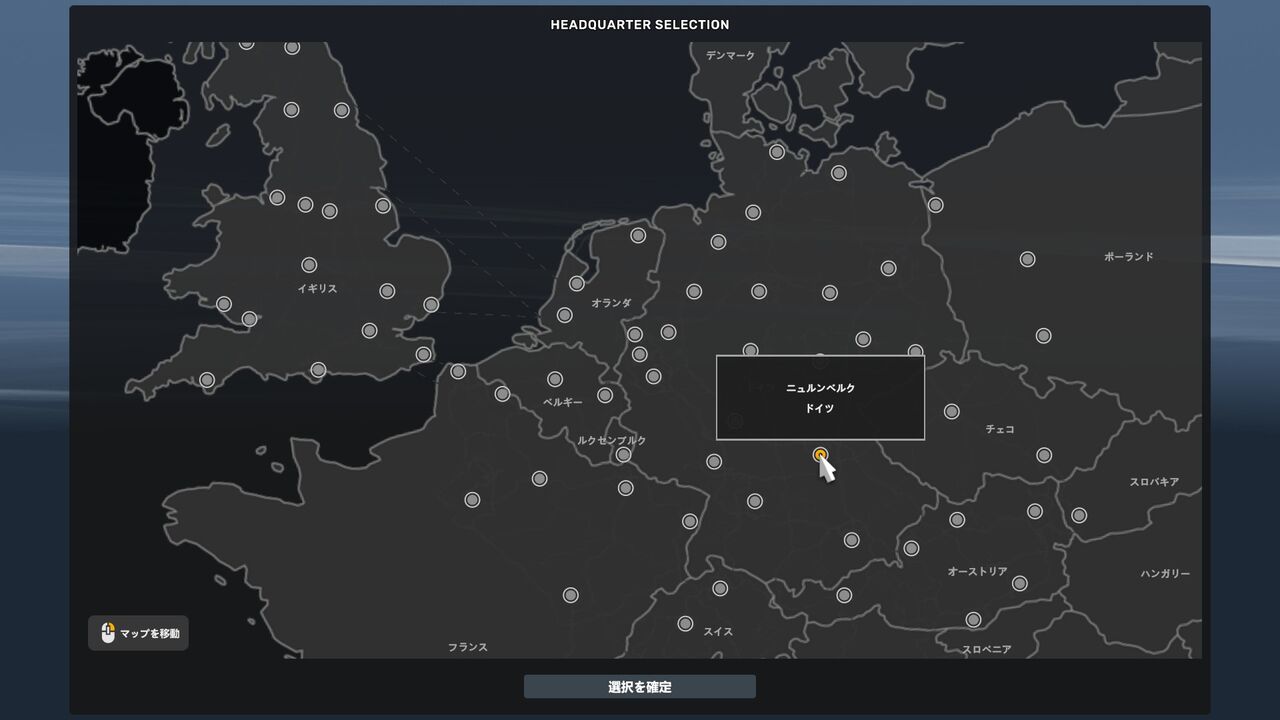Click the デンマーク country label

click(x=730, y=56)
